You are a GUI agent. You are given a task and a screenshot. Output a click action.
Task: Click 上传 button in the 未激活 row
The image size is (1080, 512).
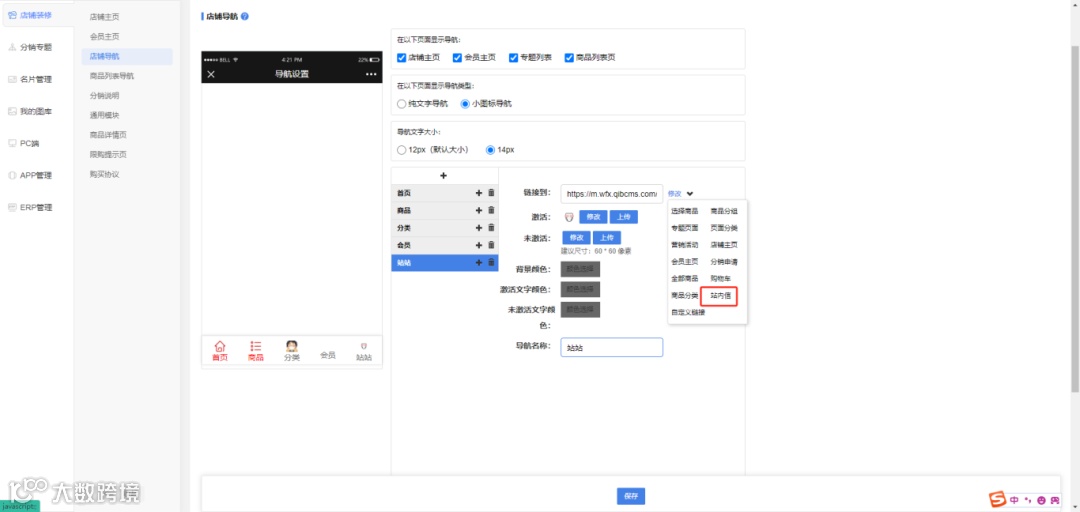(x=607, y=238)
